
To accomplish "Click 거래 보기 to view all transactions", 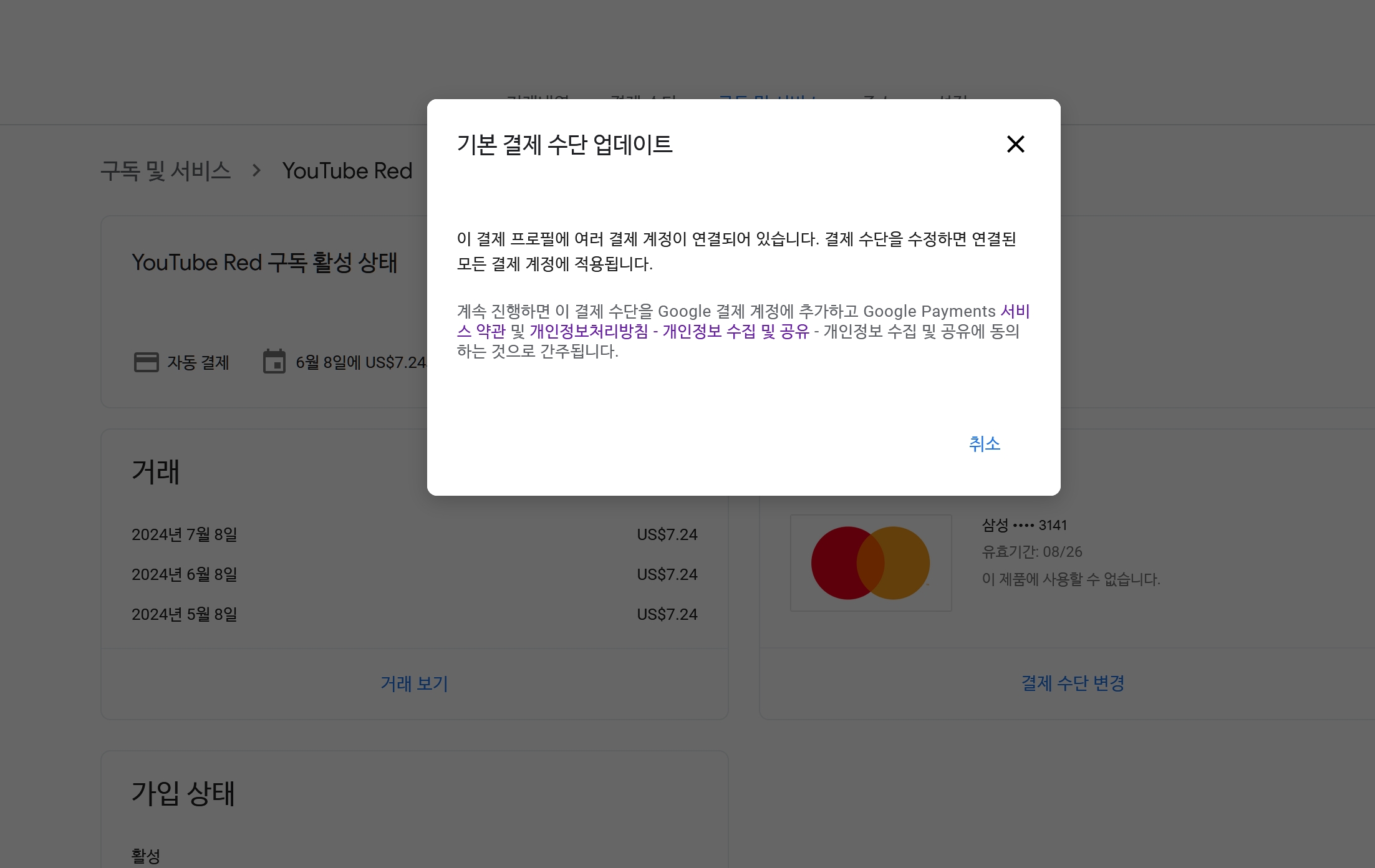I will click(x=415, y=684).
